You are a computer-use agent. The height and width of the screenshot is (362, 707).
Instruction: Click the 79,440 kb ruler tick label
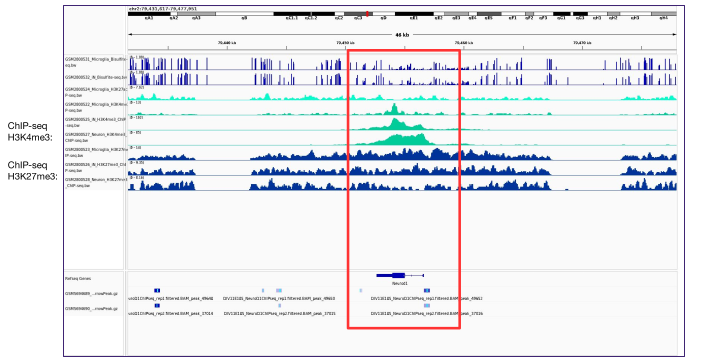[x=227, y=43]
